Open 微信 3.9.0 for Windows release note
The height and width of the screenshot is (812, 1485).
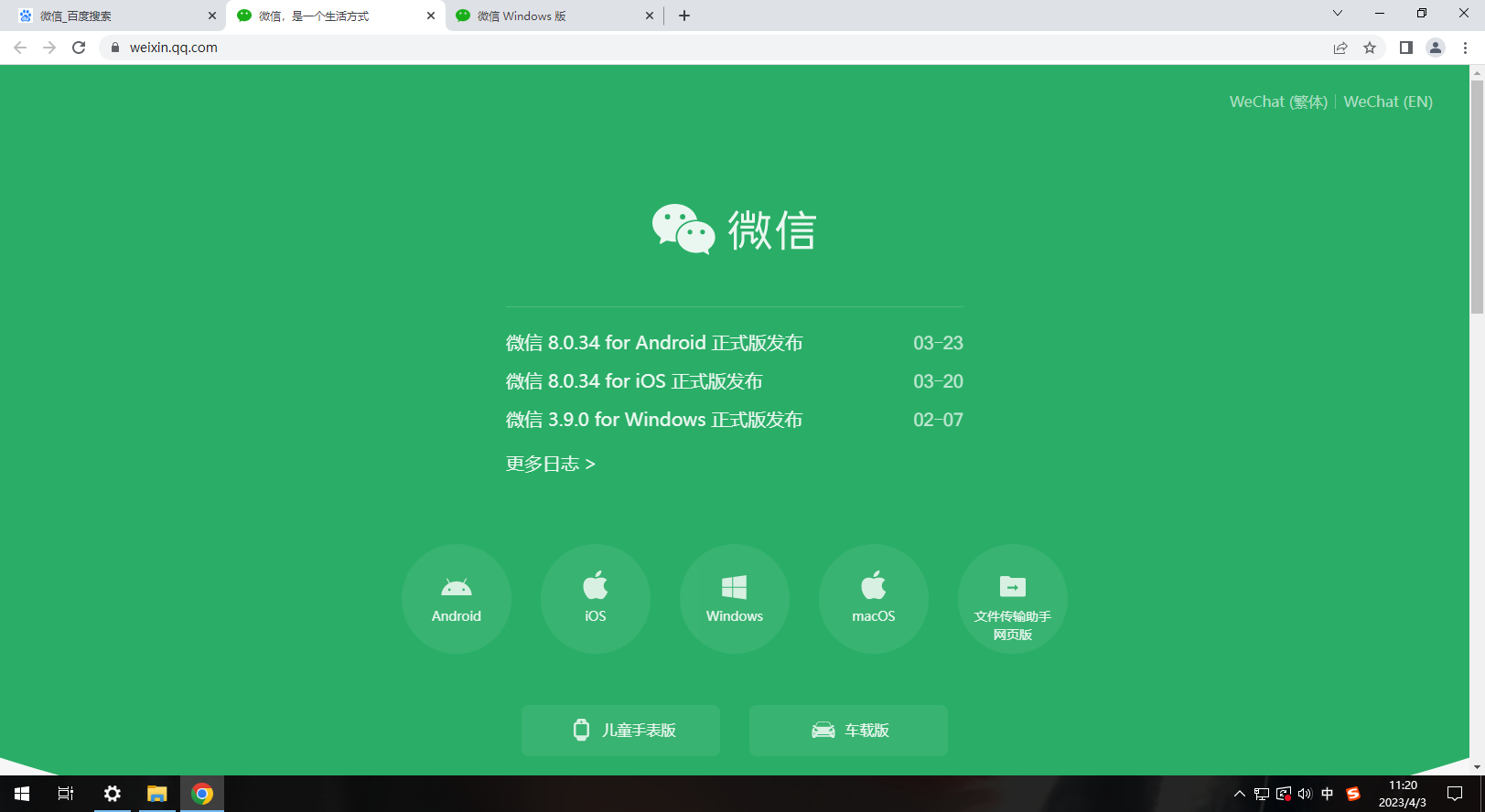[654, 420]
